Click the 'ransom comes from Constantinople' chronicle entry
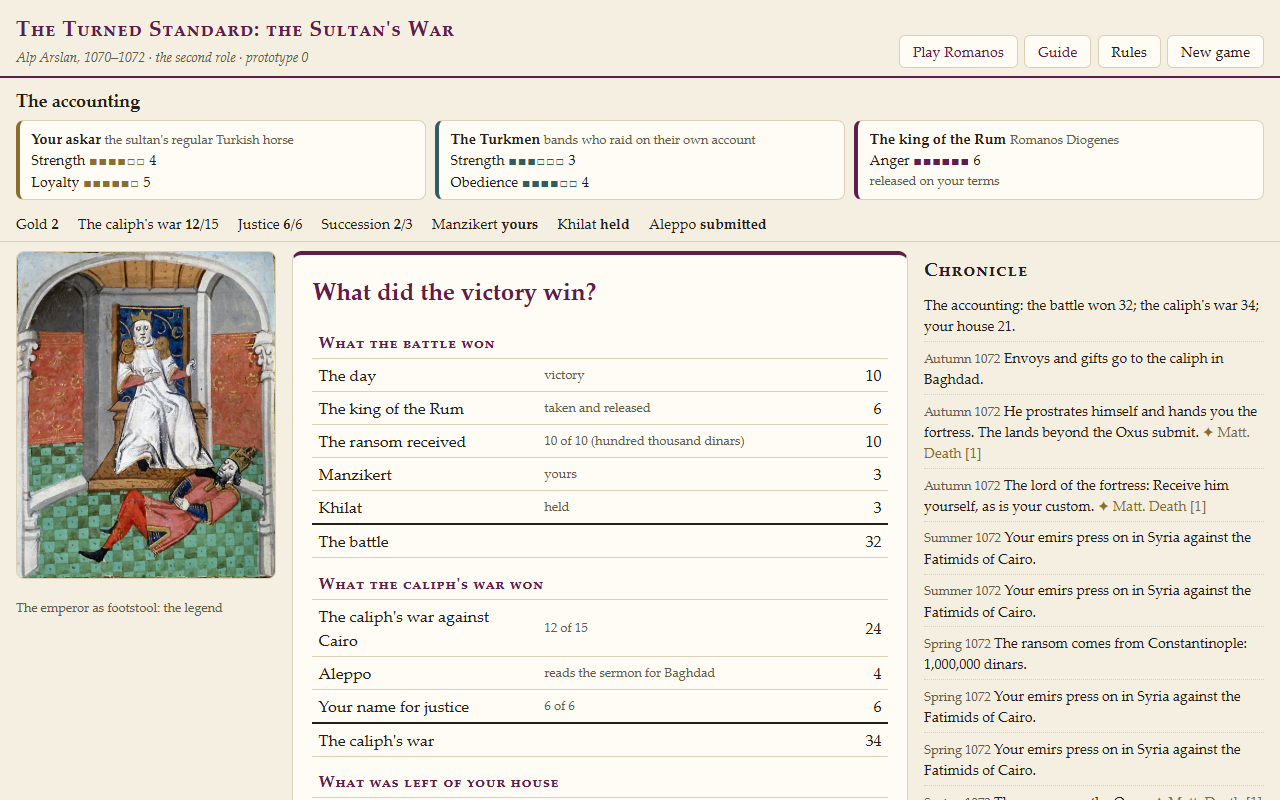Viewport: 1280px width, 800px height. click(x=1093, y=654)
